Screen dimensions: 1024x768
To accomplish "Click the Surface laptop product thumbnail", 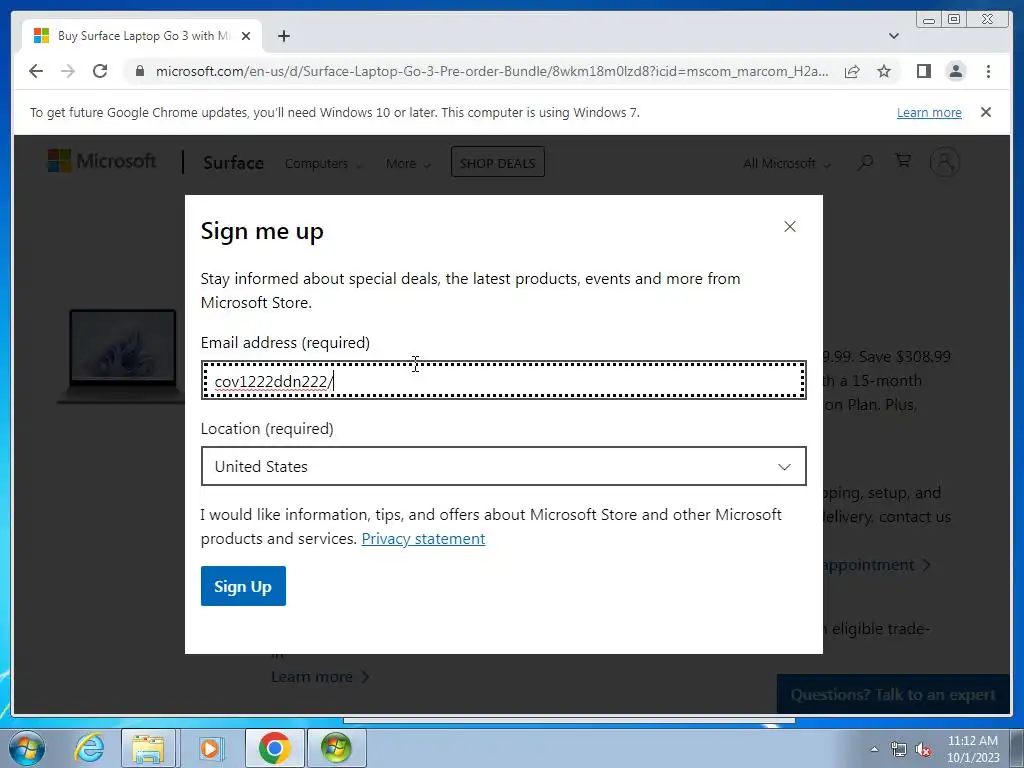I will click(122, 356).
